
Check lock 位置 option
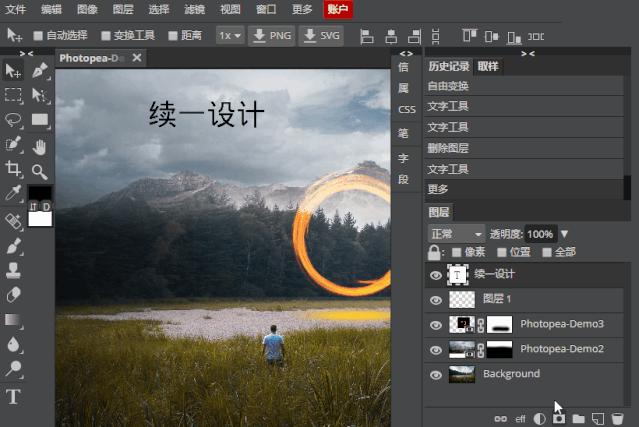point(502,252)
